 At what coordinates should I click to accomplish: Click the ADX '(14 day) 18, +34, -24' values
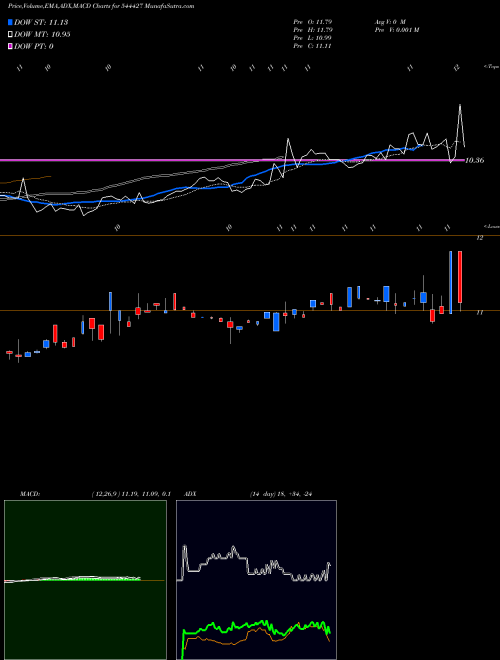281,494
